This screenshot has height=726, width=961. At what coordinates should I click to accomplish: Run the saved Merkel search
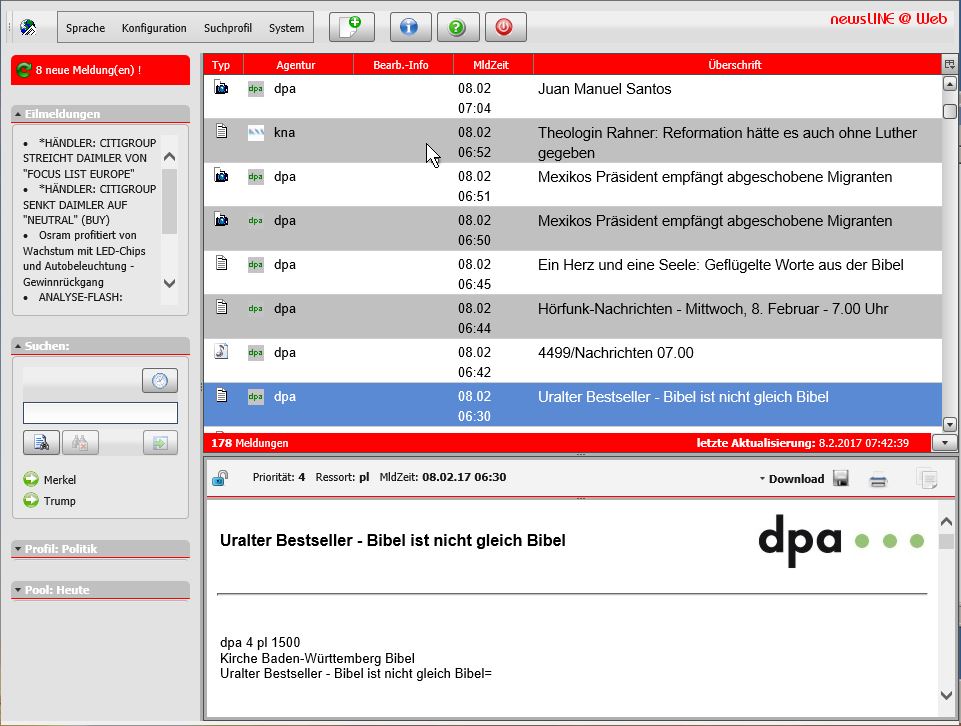point(59,480)
